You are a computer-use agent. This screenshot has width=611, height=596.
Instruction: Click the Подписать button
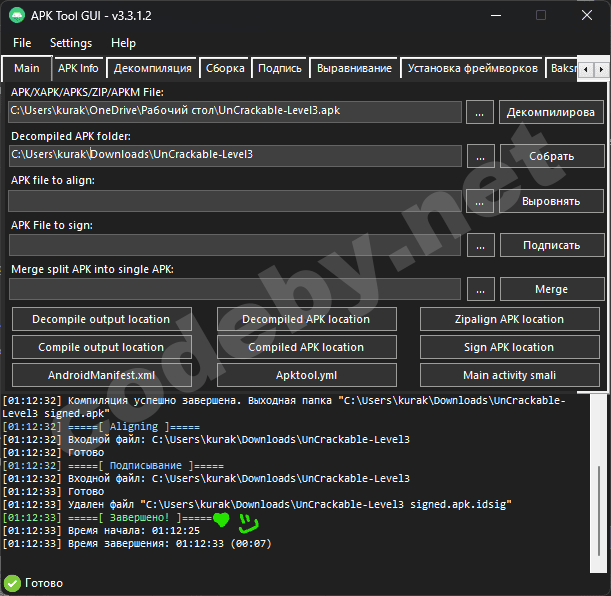point(551,245)
